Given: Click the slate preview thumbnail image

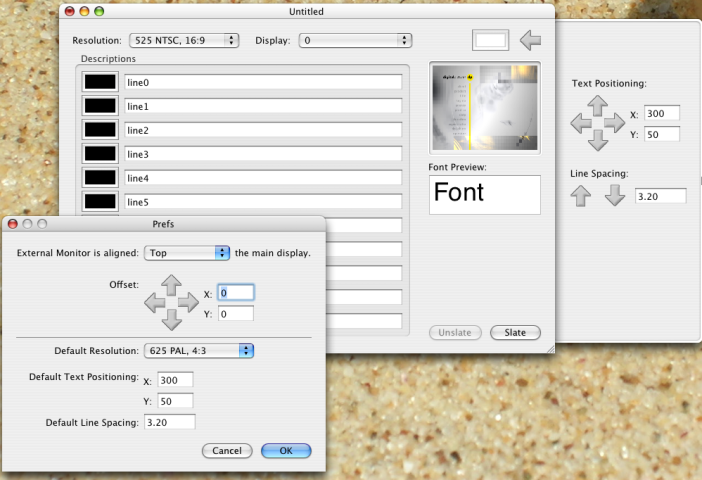Looking at the screenshot, I should pyautogui.click(x=484, y=105).
